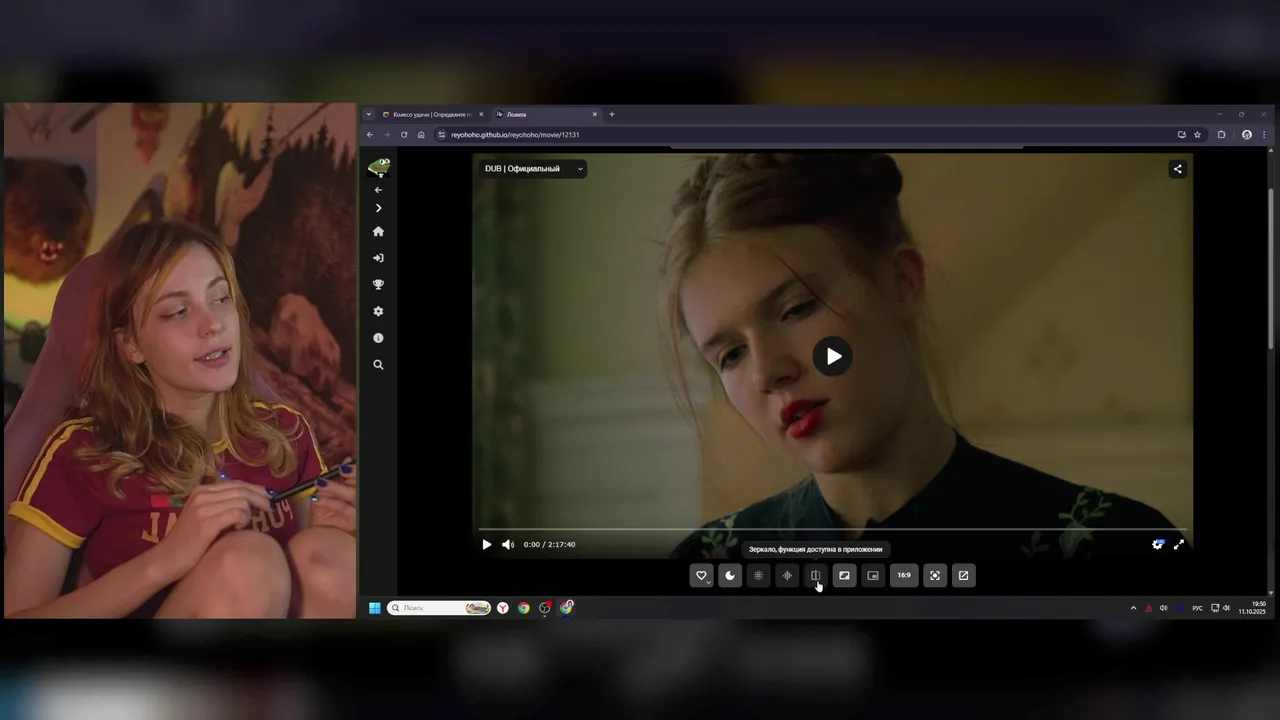Reload the browser page

(404, 134)
